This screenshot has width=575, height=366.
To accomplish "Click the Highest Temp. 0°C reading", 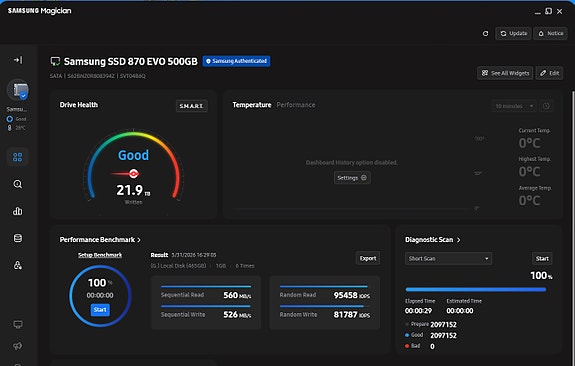I will (529, 172).
